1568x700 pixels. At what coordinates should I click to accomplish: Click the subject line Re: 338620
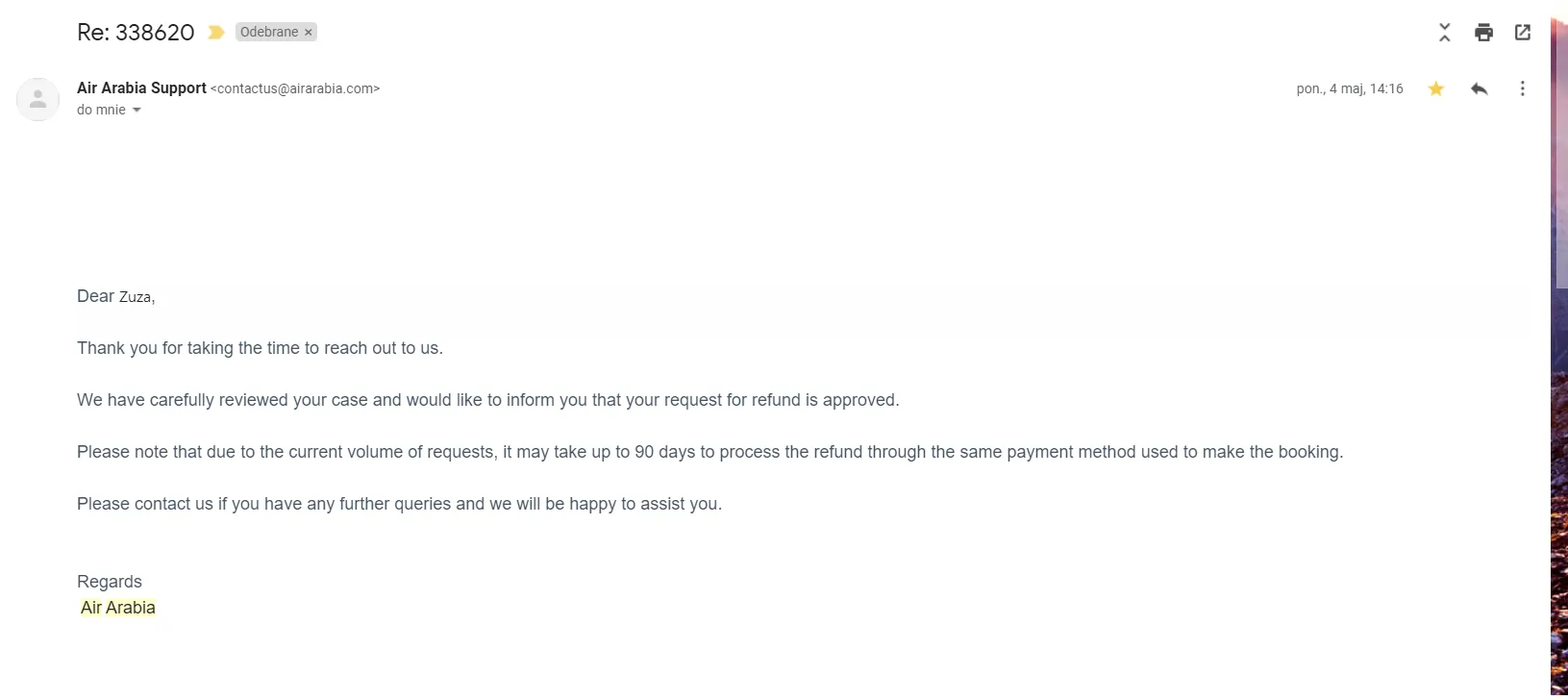[x=136, y=33]
